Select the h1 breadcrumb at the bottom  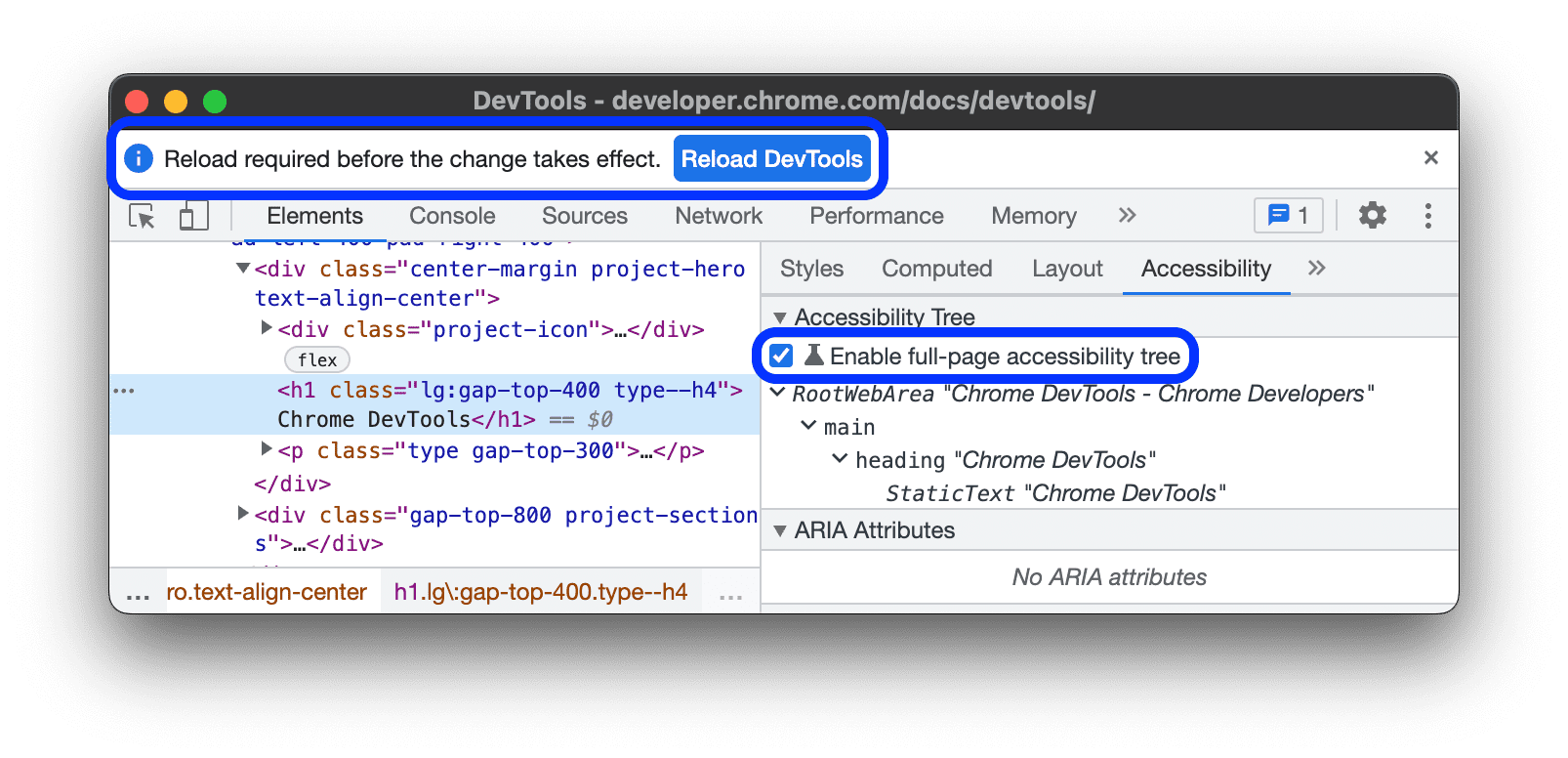point(541,591)
